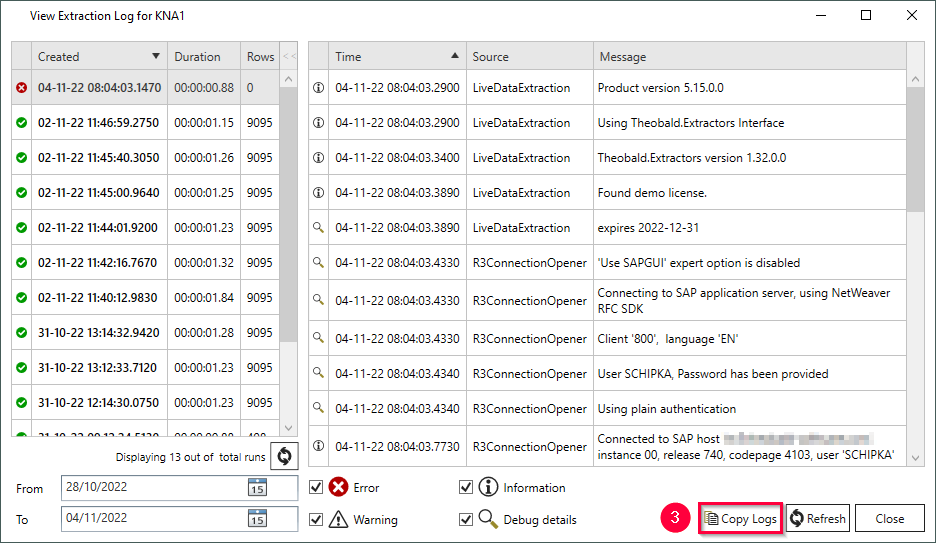Click the Close button

pos(889,518)
